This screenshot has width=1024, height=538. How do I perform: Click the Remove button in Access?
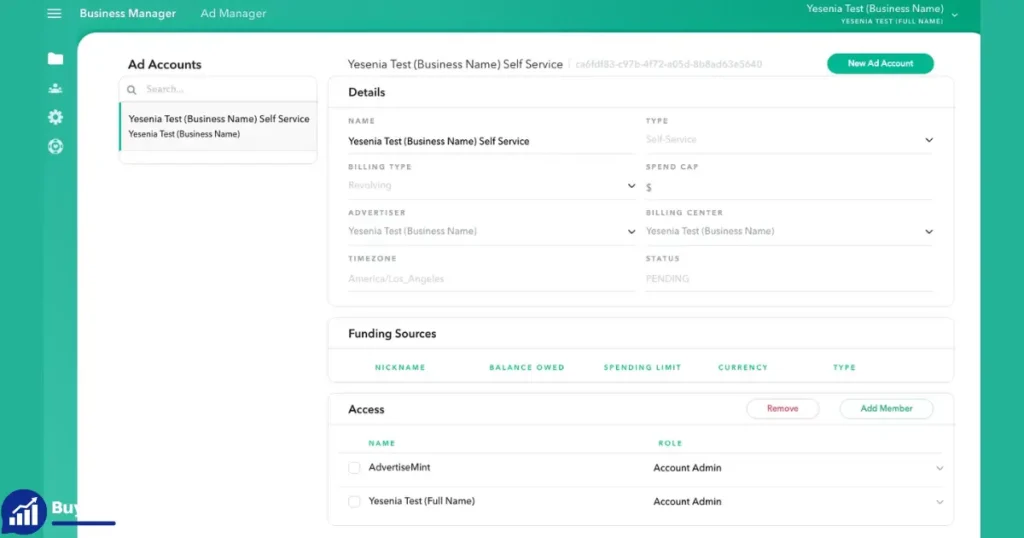click(x=782, y=408)
